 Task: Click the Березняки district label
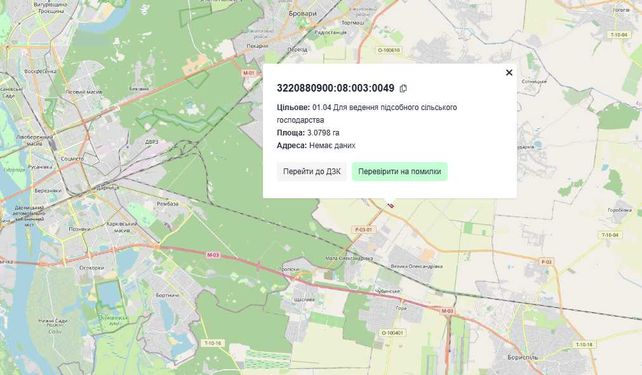48,191
